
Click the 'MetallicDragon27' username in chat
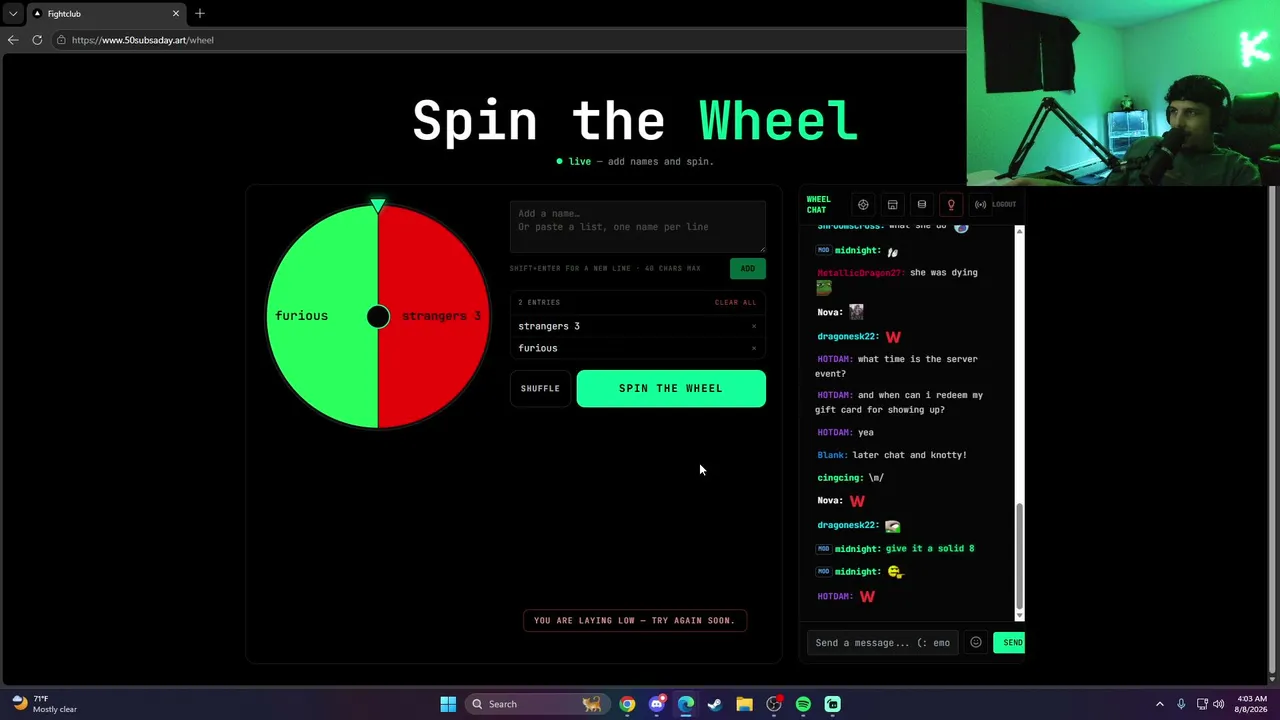[861, 272]
